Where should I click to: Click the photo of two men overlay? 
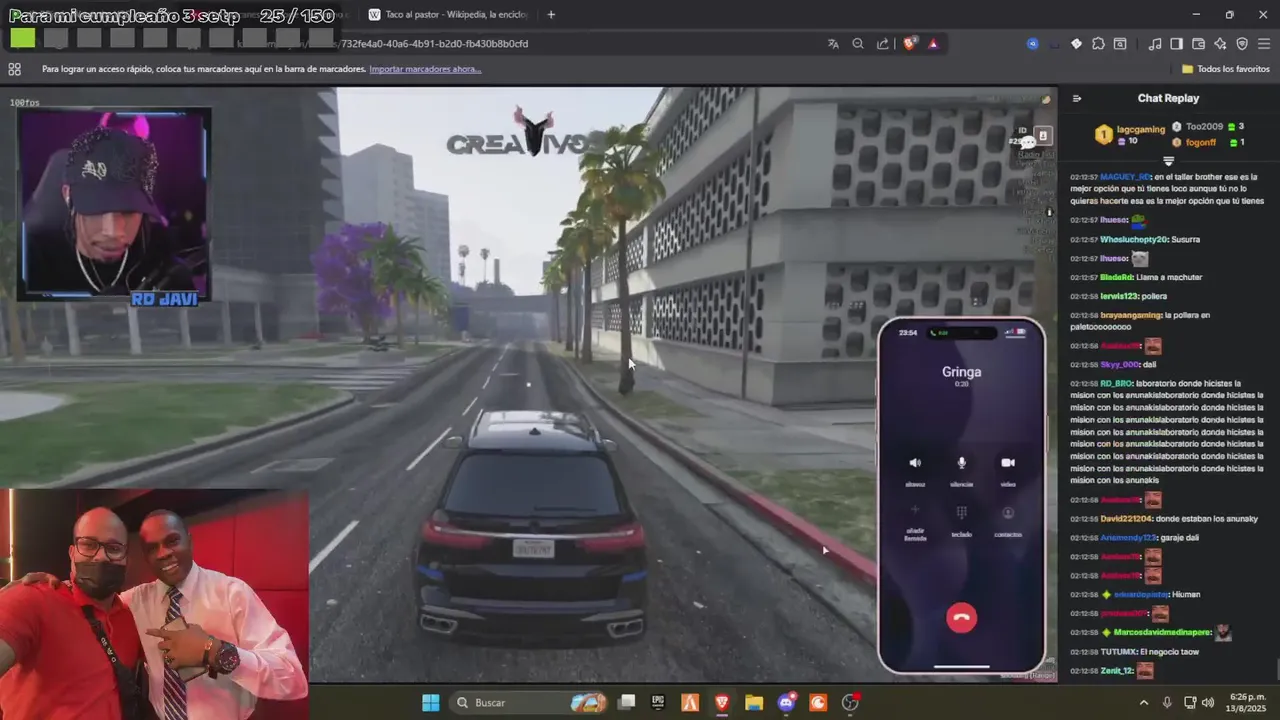tap(154, 604)
